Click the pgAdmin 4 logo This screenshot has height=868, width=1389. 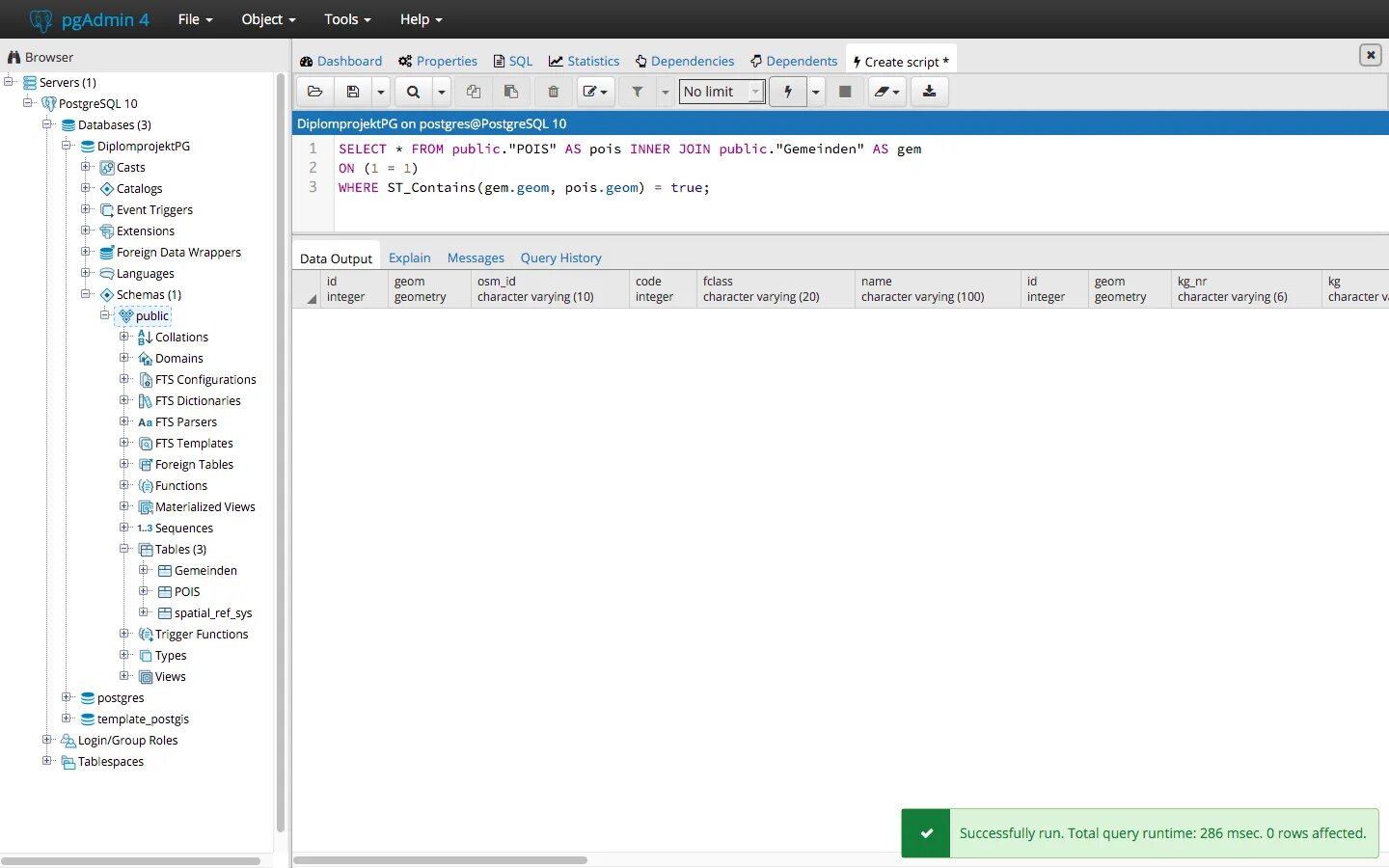pyautogui.click(x=90, y=19)
